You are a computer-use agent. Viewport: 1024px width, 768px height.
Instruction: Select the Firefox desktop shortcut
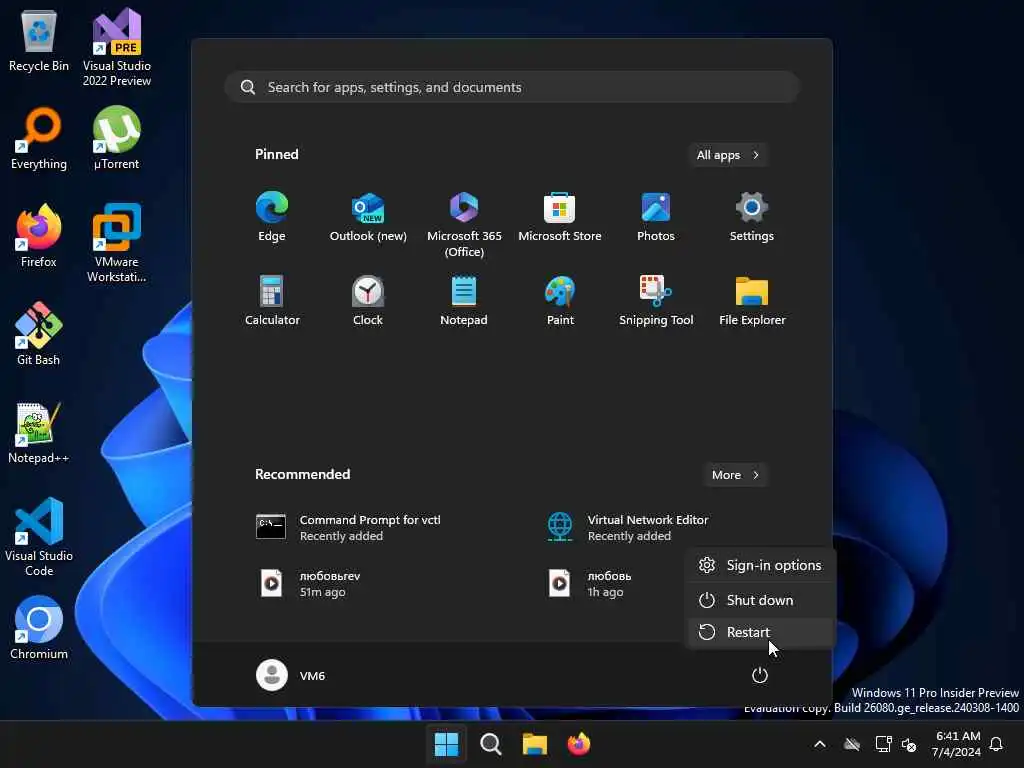click(x=39, y=236)
